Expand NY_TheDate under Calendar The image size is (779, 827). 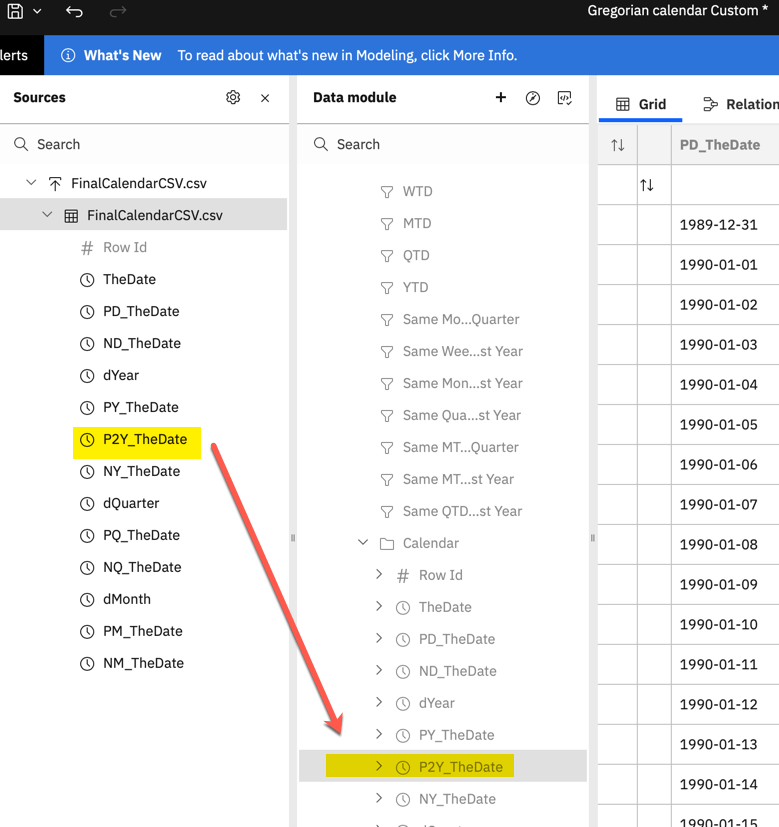pyautogui.click(x=379, y=798)
